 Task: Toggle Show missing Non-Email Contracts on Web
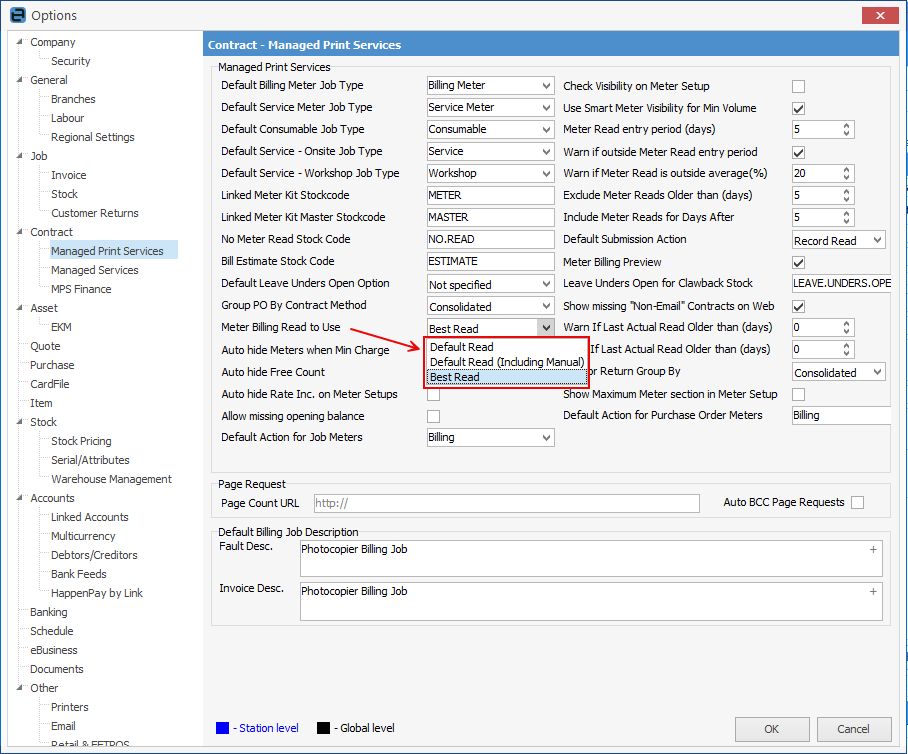coord(799,306)
